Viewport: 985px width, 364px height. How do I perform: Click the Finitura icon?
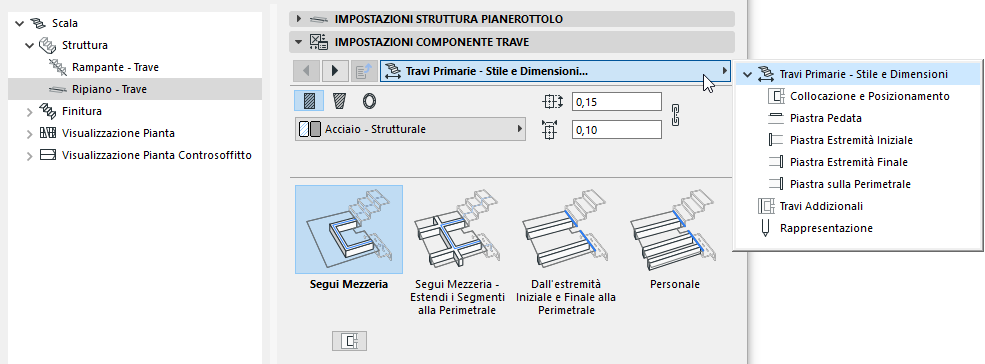(x=48, y=111)
